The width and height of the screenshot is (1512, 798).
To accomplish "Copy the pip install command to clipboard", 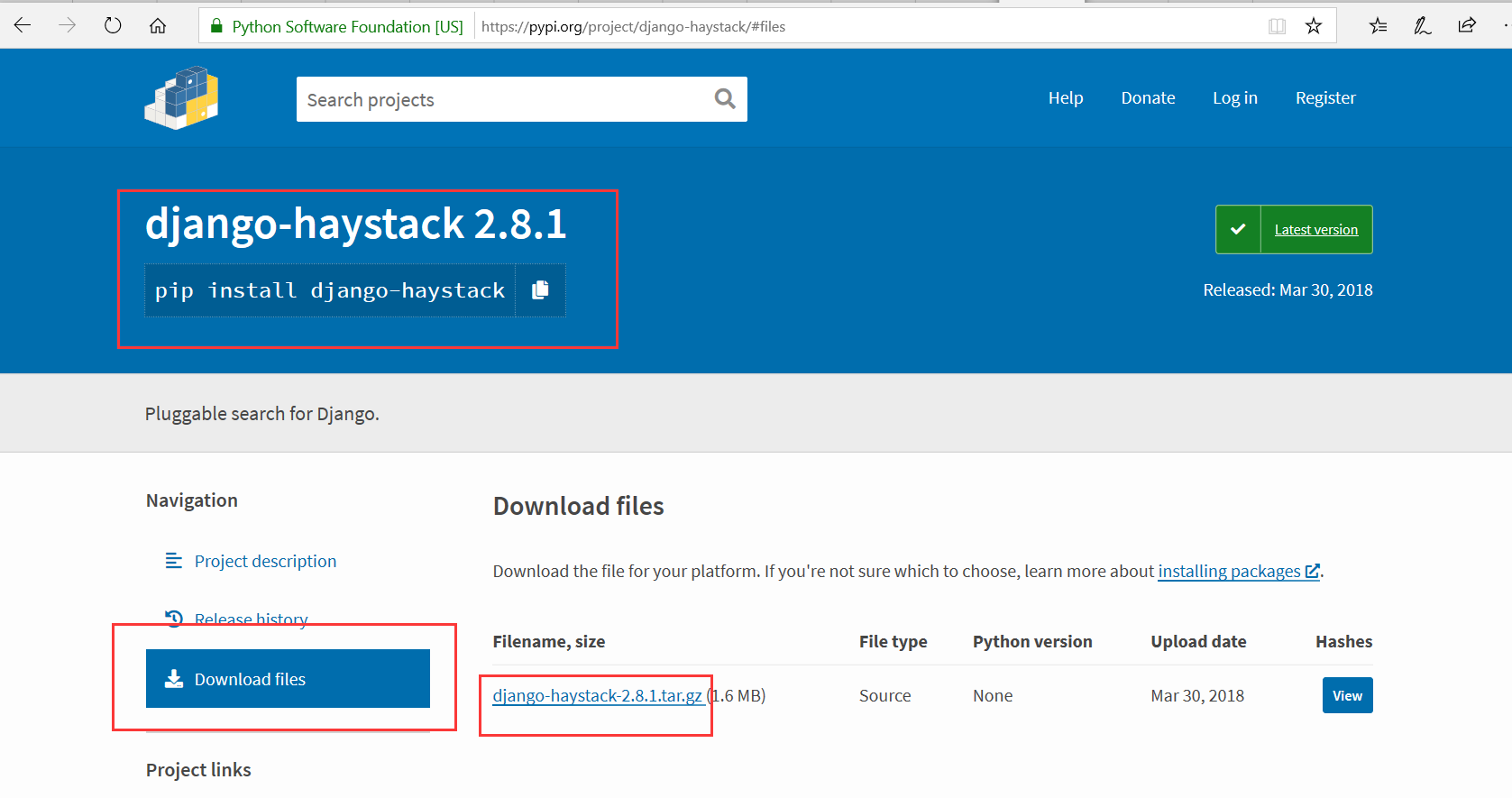I will [540, 289].
